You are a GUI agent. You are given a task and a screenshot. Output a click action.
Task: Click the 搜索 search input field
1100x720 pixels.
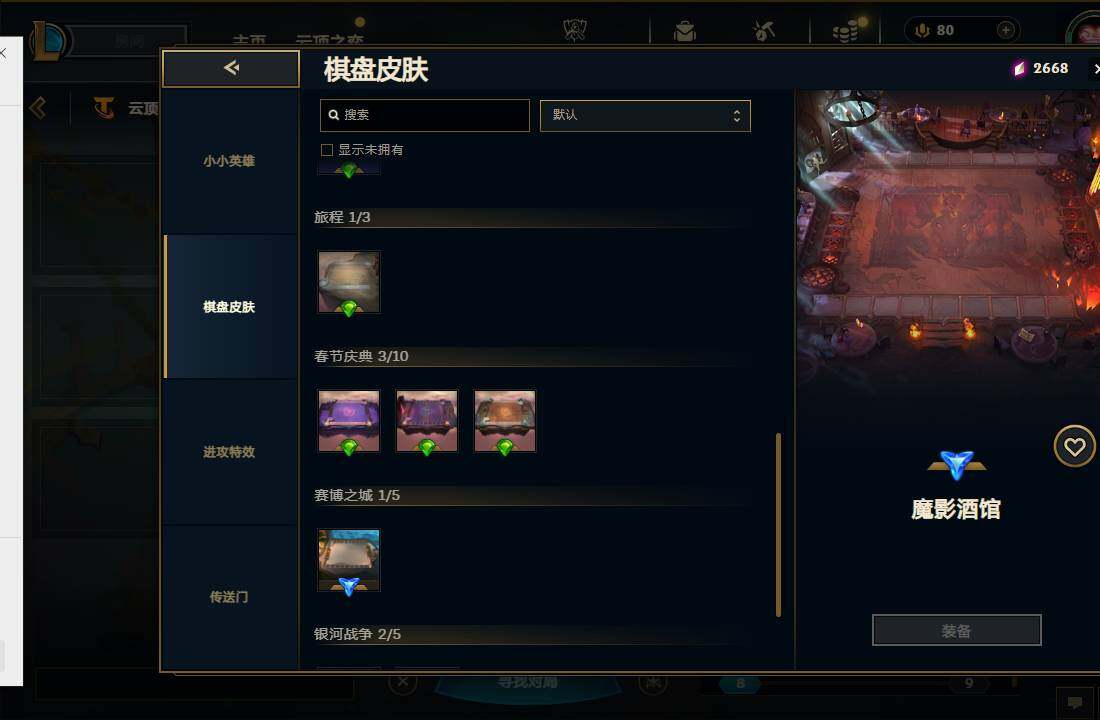pos(424,116)
